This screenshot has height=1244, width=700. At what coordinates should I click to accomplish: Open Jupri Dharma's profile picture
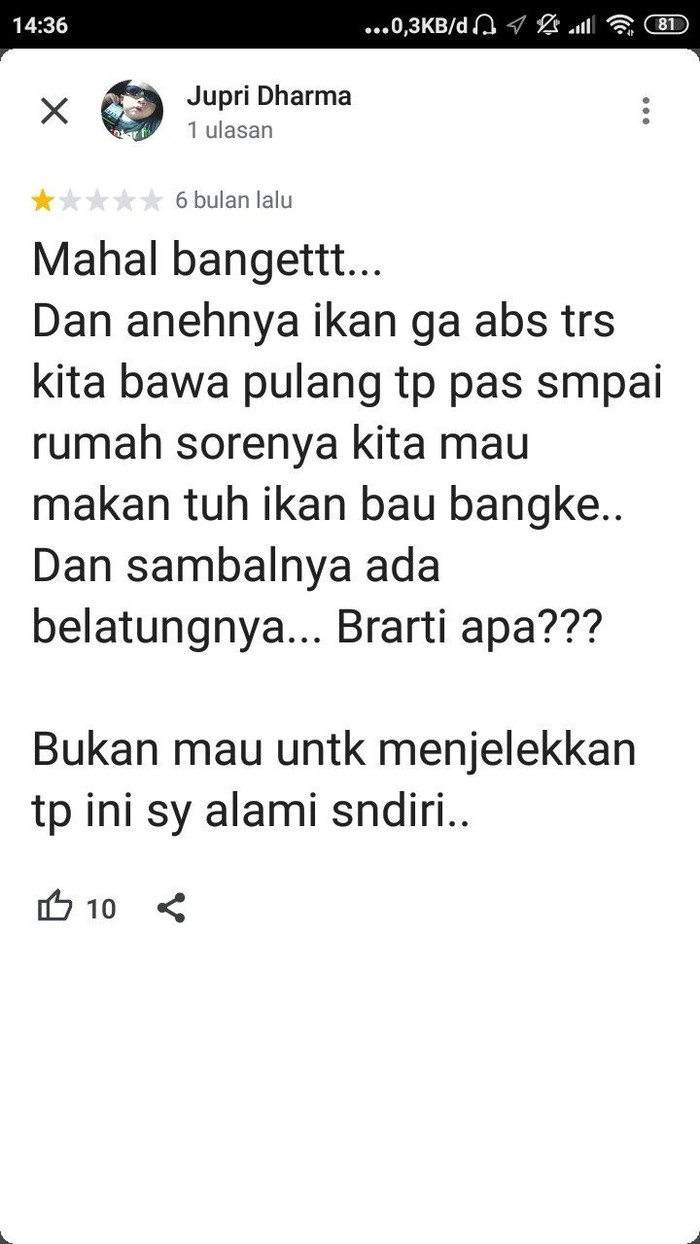point(132,111)
